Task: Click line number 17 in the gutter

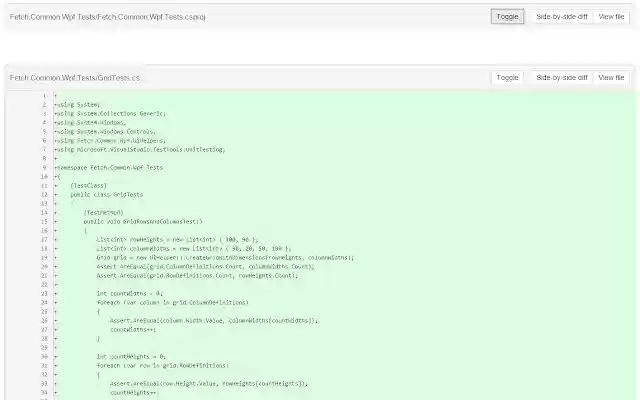Action: 44,240
